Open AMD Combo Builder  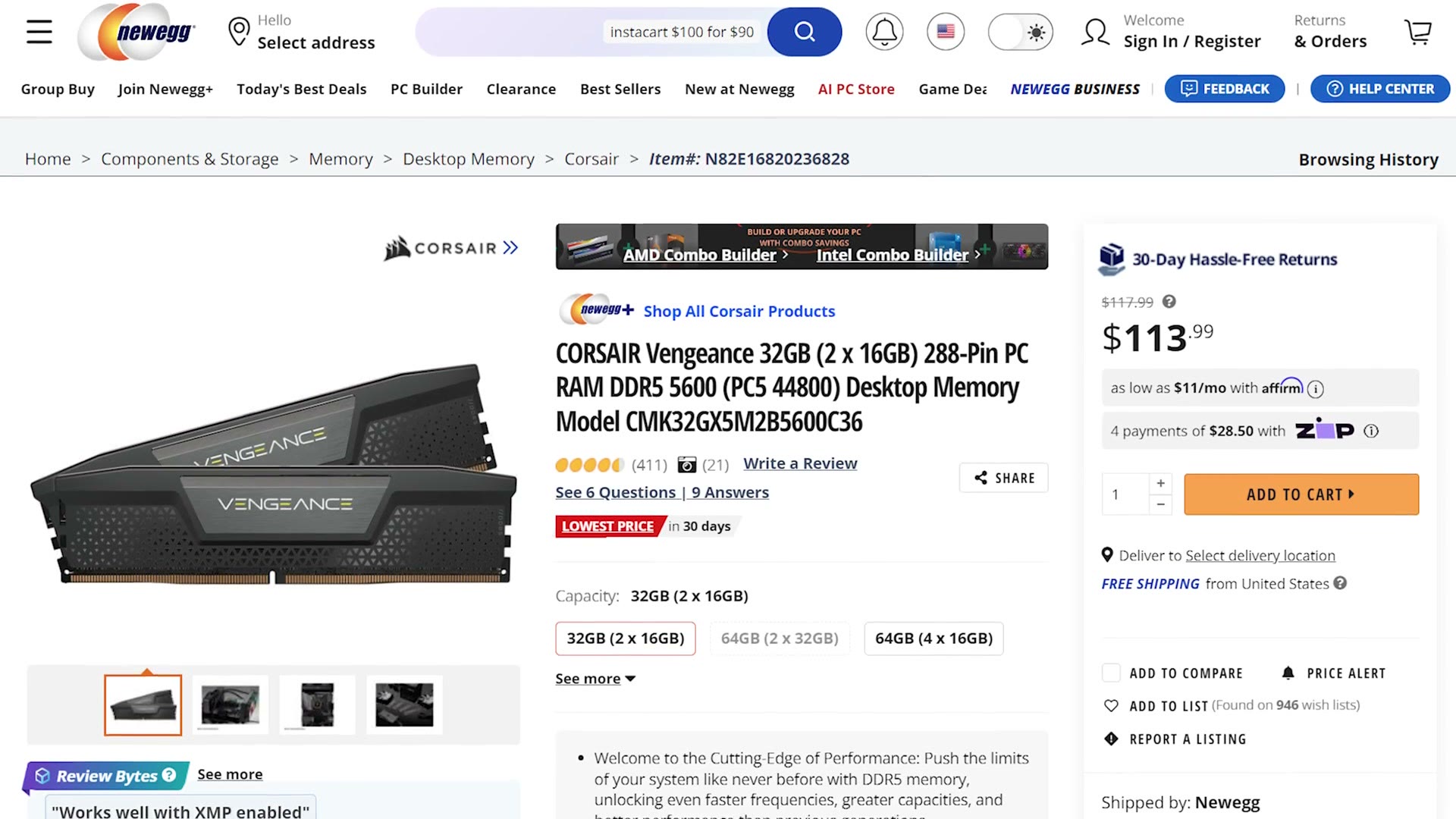pos(705,255)
